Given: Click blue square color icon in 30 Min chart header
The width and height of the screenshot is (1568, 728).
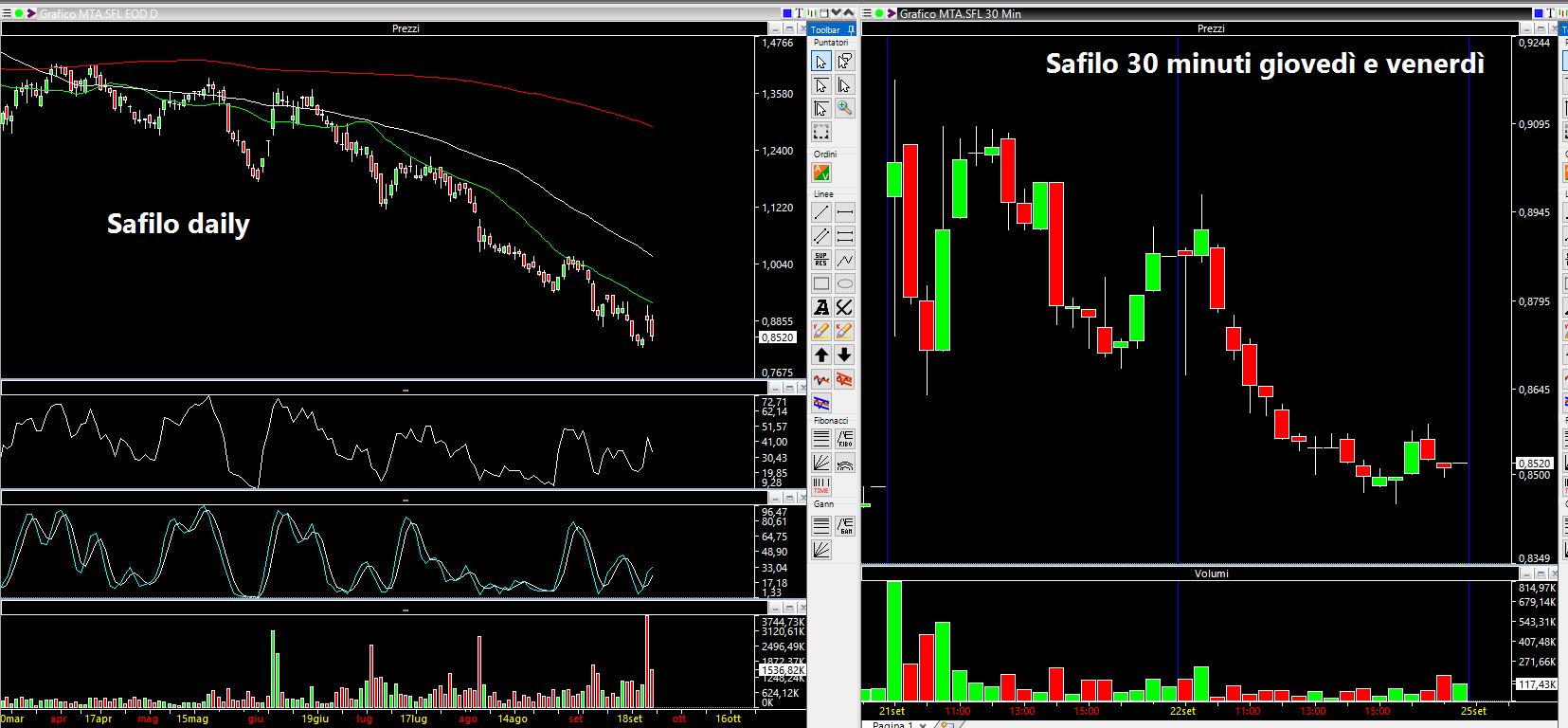Looking at the screenshot, I should click(x=1538, y=13).
